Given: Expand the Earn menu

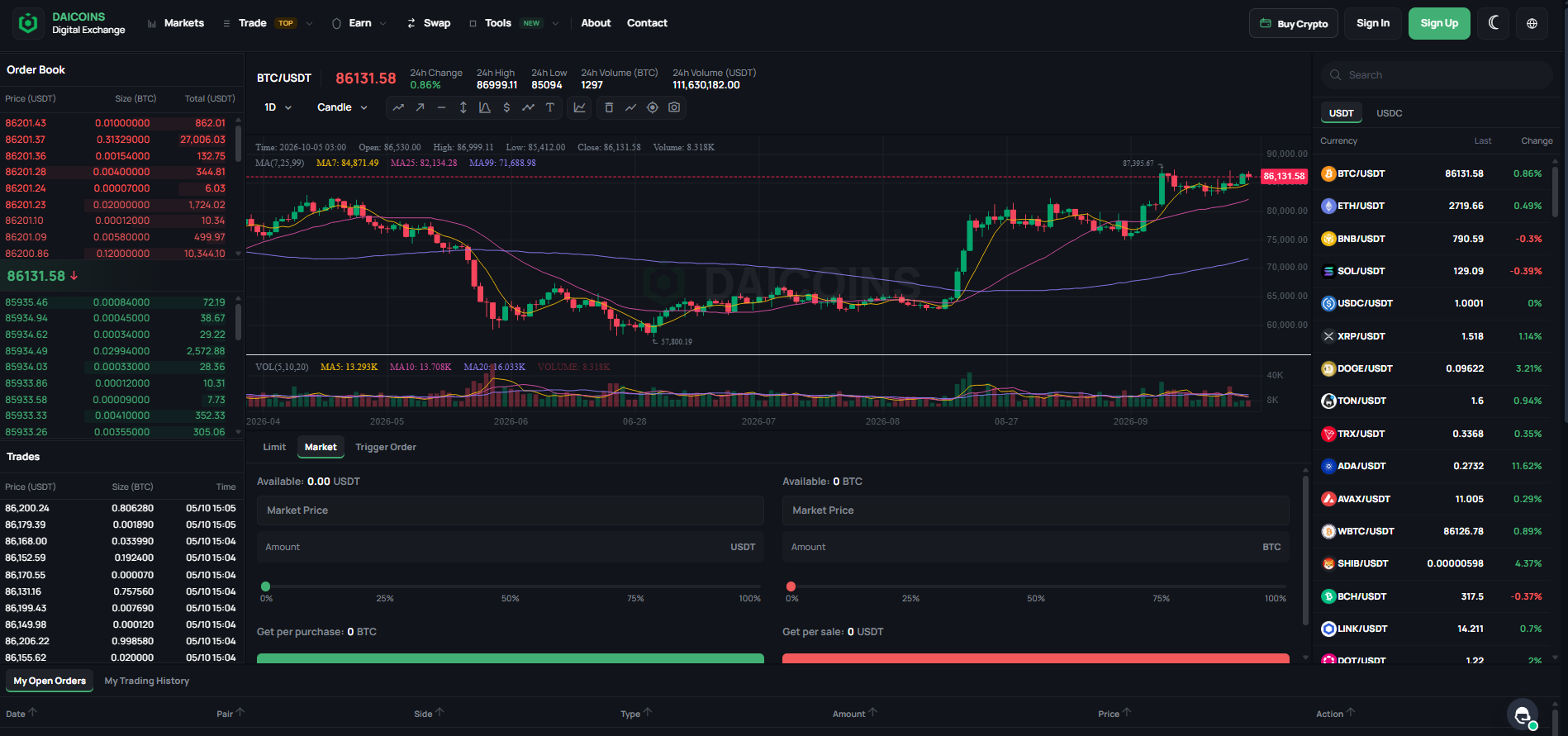Looking at the screenshot, I should [359, 23].
